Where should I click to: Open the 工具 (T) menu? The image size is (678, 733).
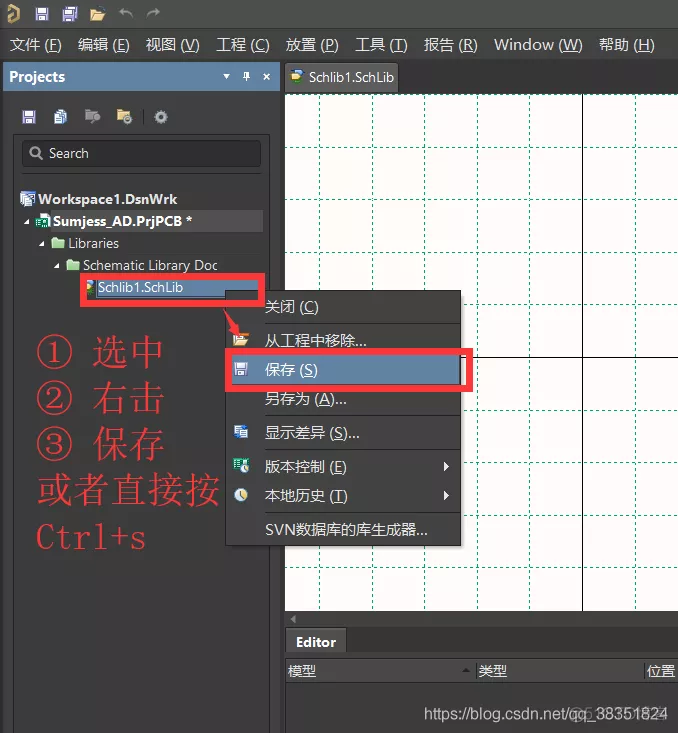[x=381, y=45]
